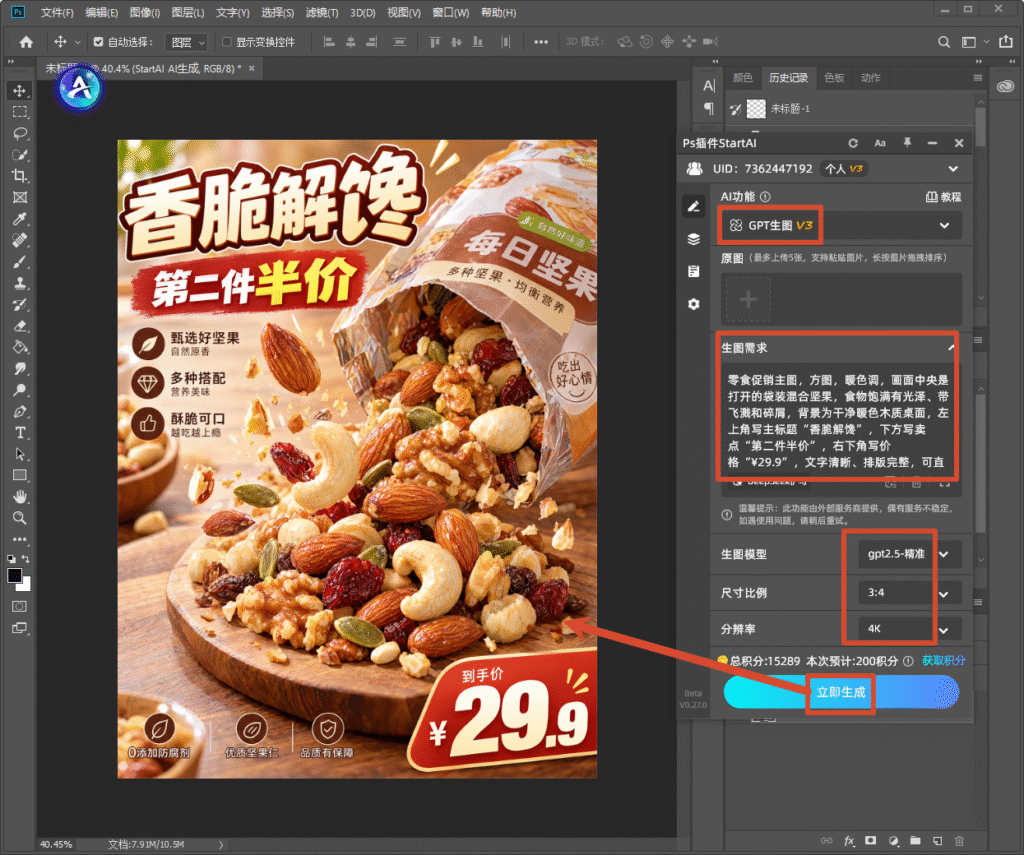Toggle Quick Mask mode
Screen dimensions: 1024x855
coord(20,606)
